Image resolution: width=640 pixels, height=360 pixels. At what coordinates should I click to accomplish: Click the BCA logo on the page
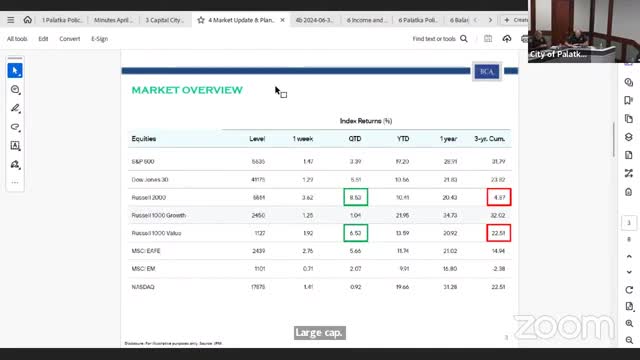(487, 71)
